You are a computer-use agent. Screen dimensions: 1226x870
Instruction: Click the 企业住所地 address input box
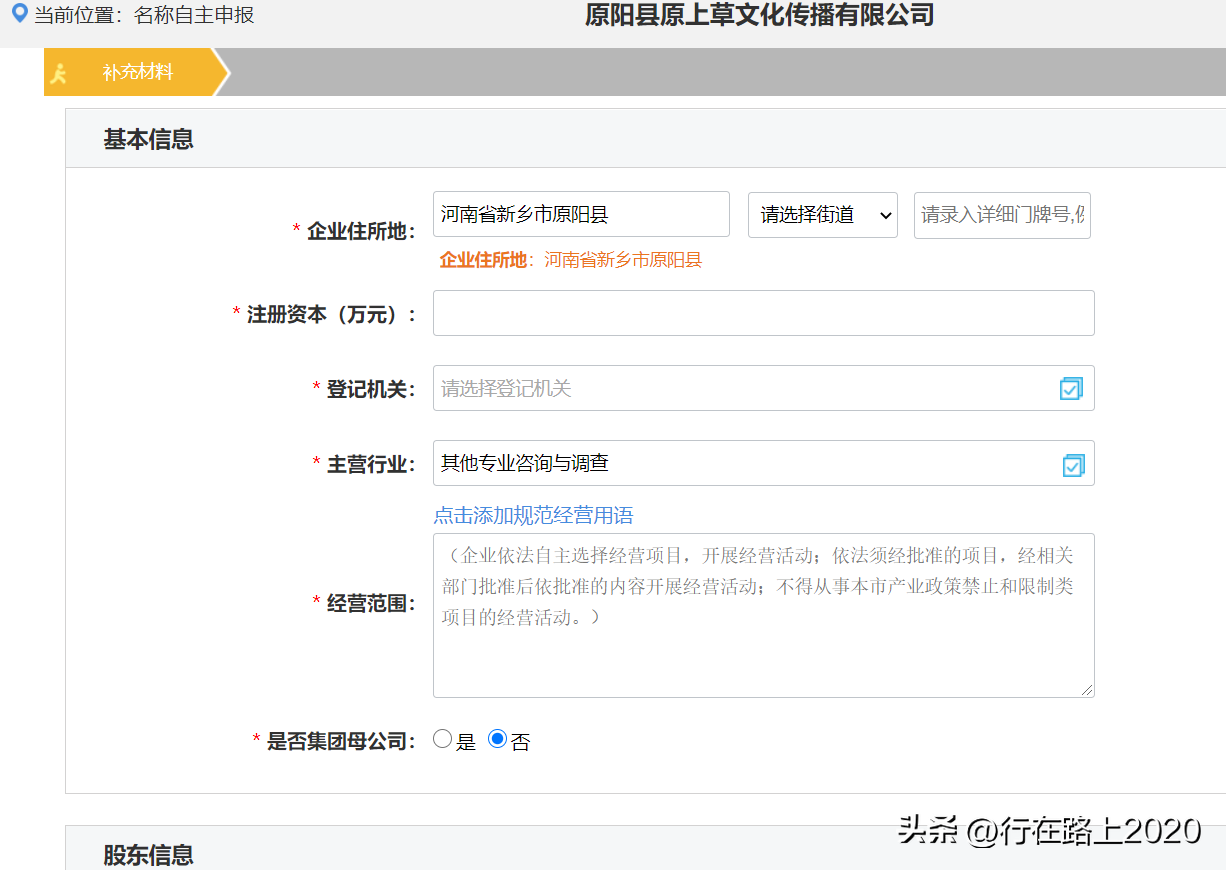pos(580,214)
